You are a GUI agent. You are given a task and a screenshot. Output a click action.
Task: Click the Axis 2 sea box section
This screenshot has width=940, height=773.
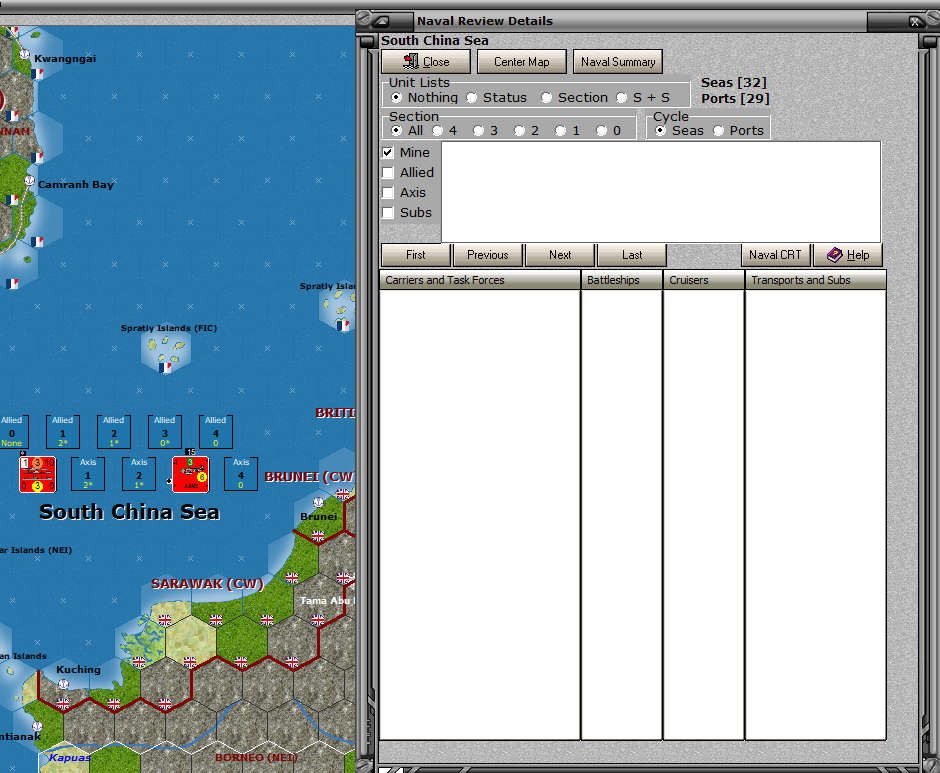click(139, 474)
